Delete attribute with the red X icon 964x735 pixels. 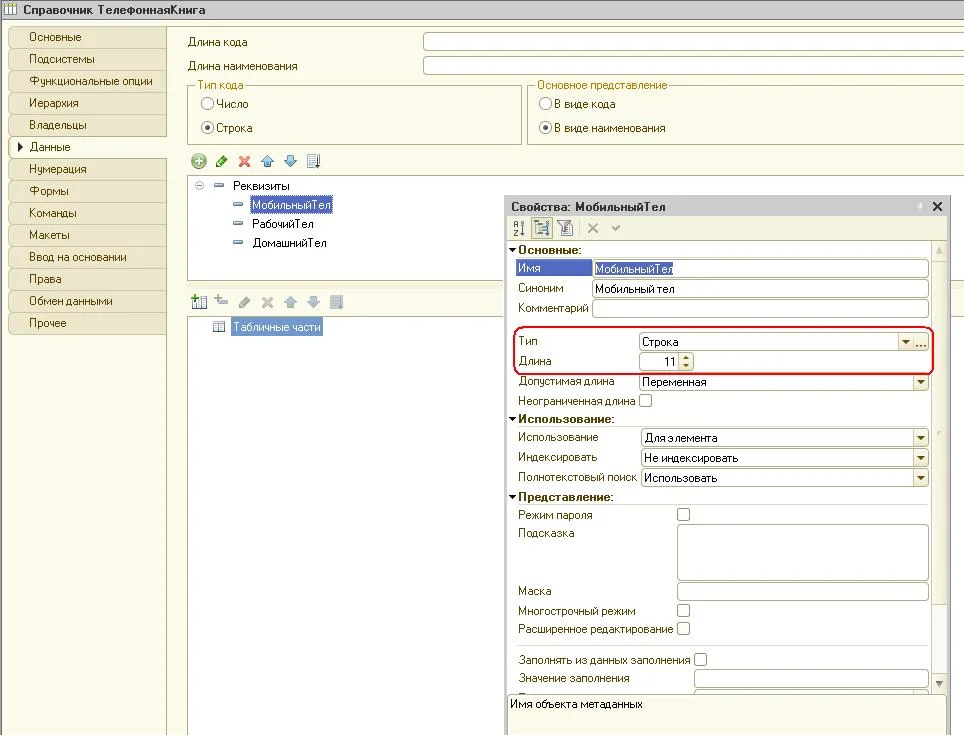(x=244, y=161)
